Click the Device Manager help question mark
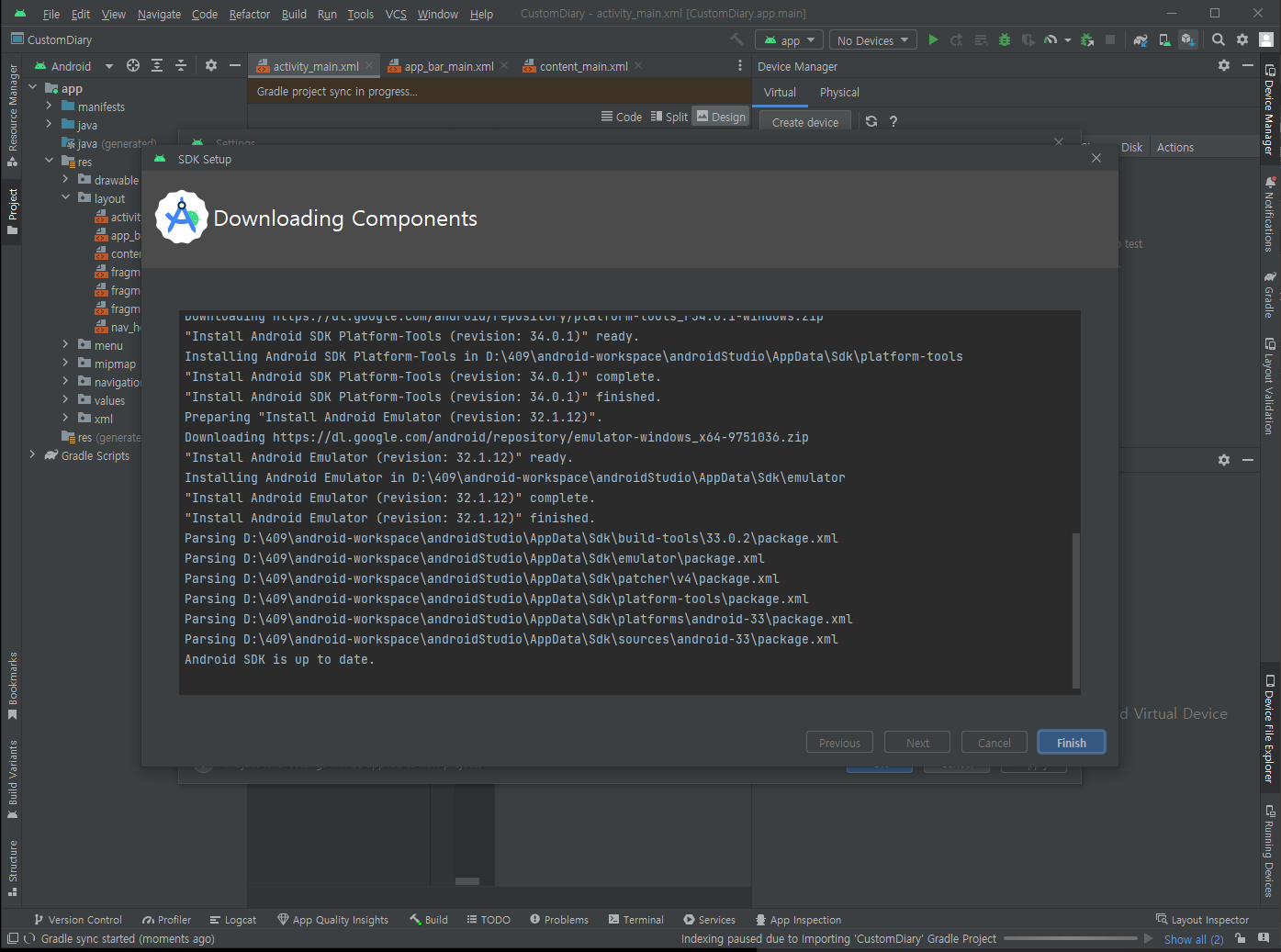Viewport: 1281px width, 952px height. (x=893, y=121)
